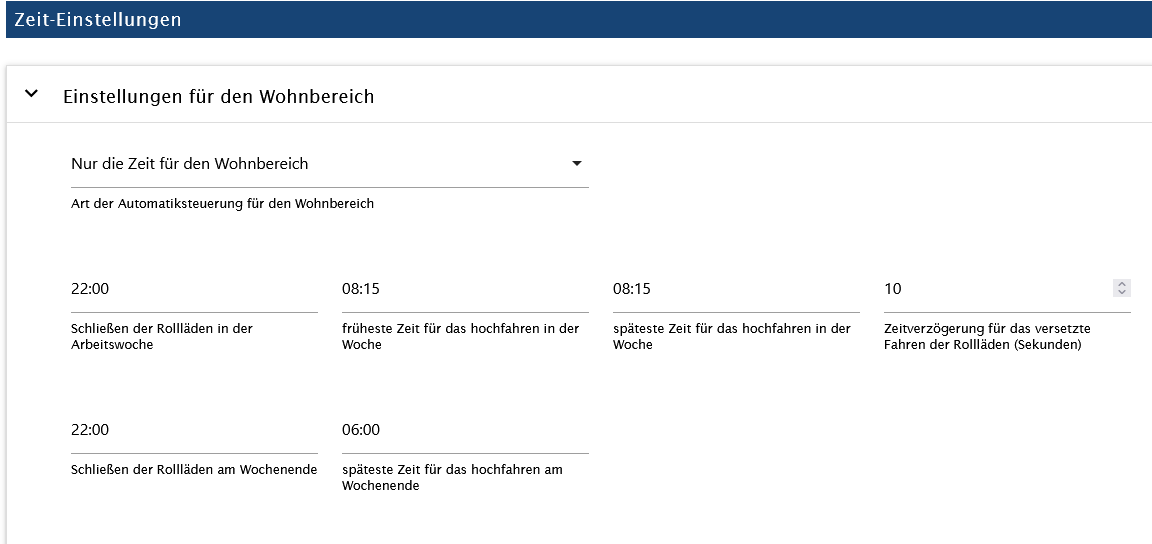This screenshot has height=544, width=1152.
Task: Click the 'Schließen der Rollläden am Wochenende' label
Action: [194, 470]
